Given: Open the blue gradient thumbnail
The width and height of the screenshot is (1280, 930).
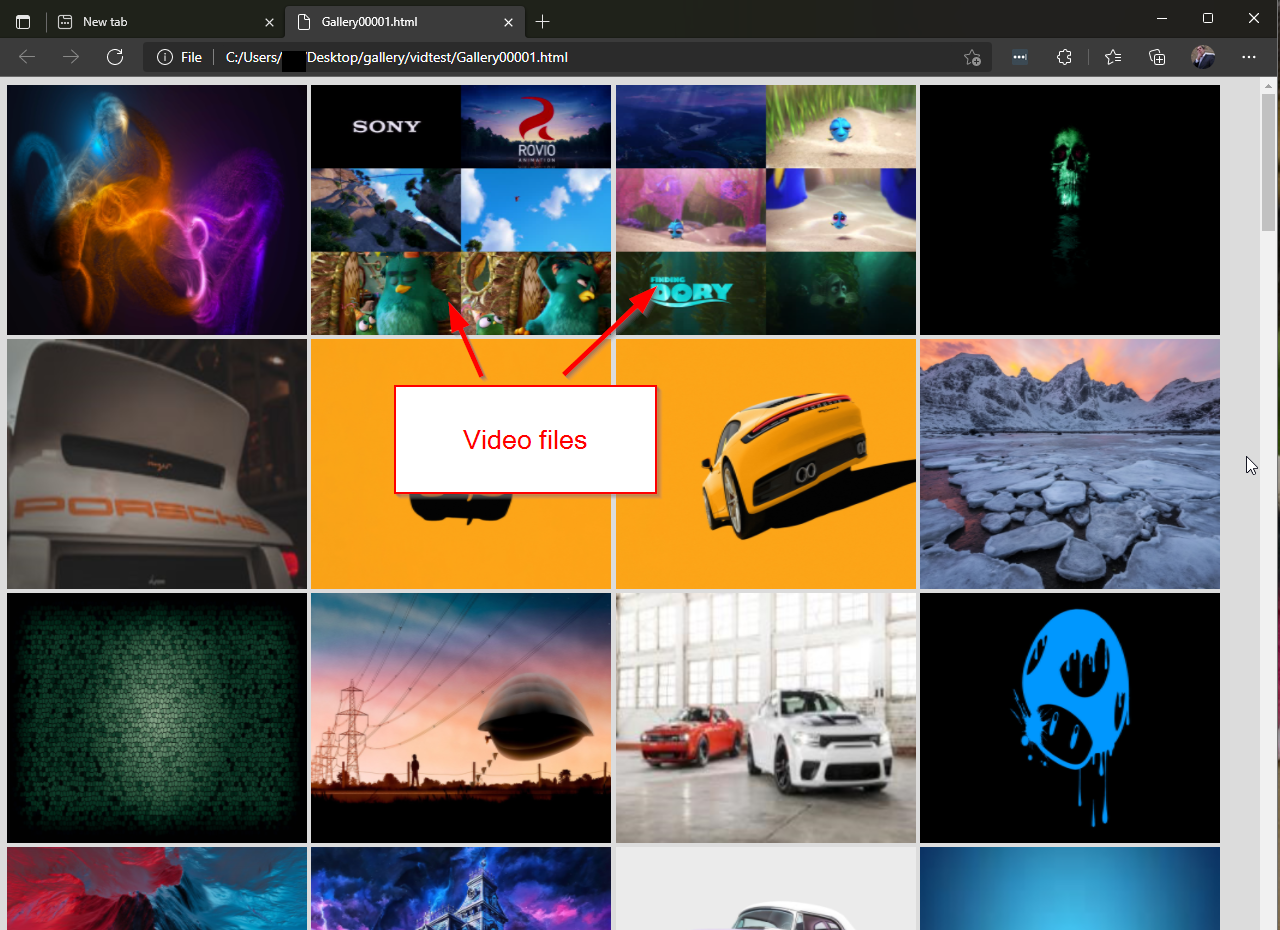Looking at the screenshot, I should pyautogui.click(x=1070, y=889).
